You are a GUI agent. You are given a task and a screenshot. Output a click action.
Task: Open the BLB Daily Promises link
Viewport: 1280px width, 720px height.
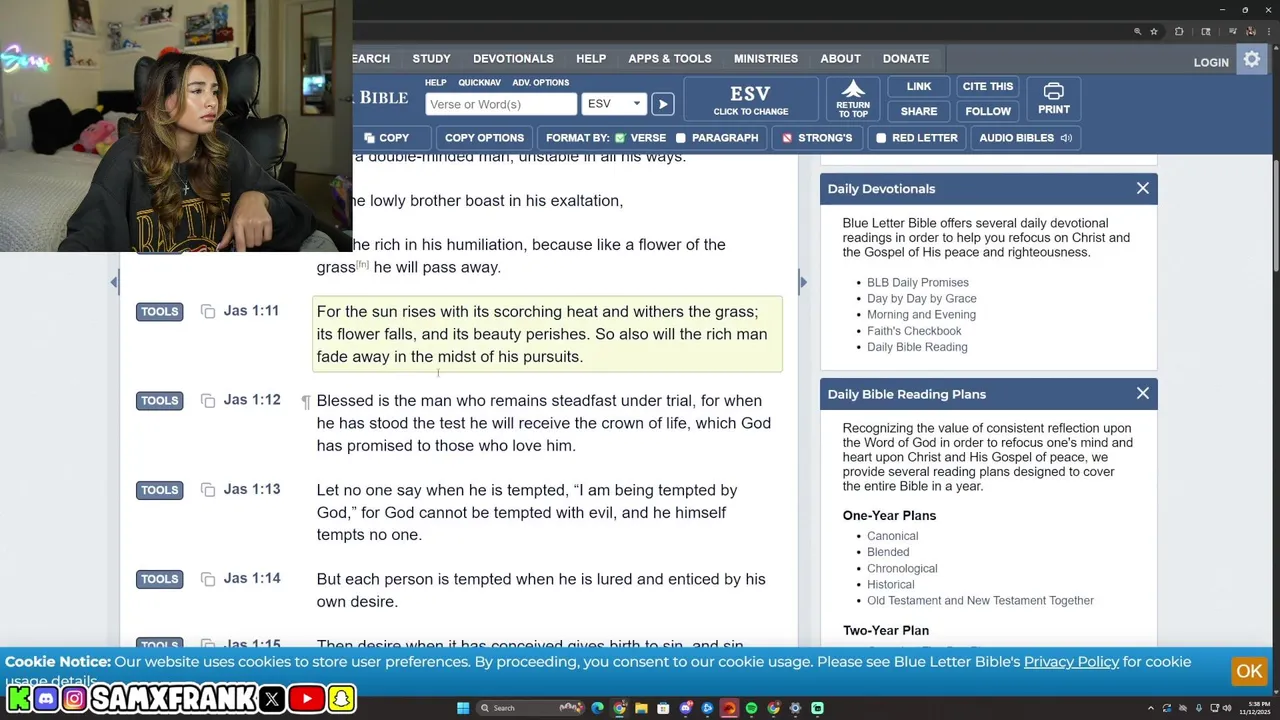(x=918, y=282)
